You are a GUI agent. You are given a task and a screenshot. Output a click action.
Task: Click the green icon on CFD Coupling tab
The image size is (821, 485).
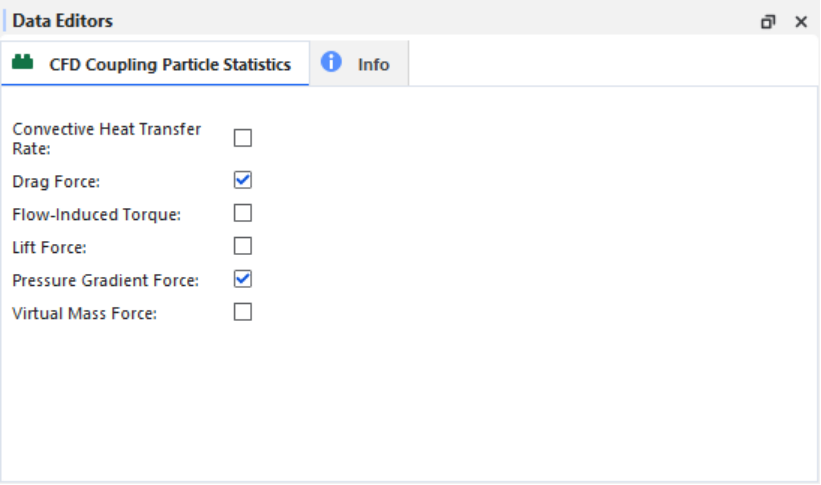click(23, 62)
